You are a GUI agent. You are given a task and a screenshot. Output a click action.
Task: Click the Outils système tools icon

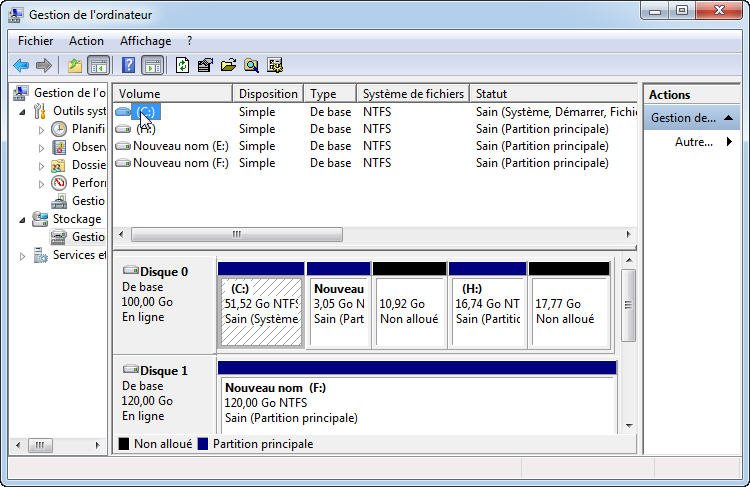[x=40, y=111]
